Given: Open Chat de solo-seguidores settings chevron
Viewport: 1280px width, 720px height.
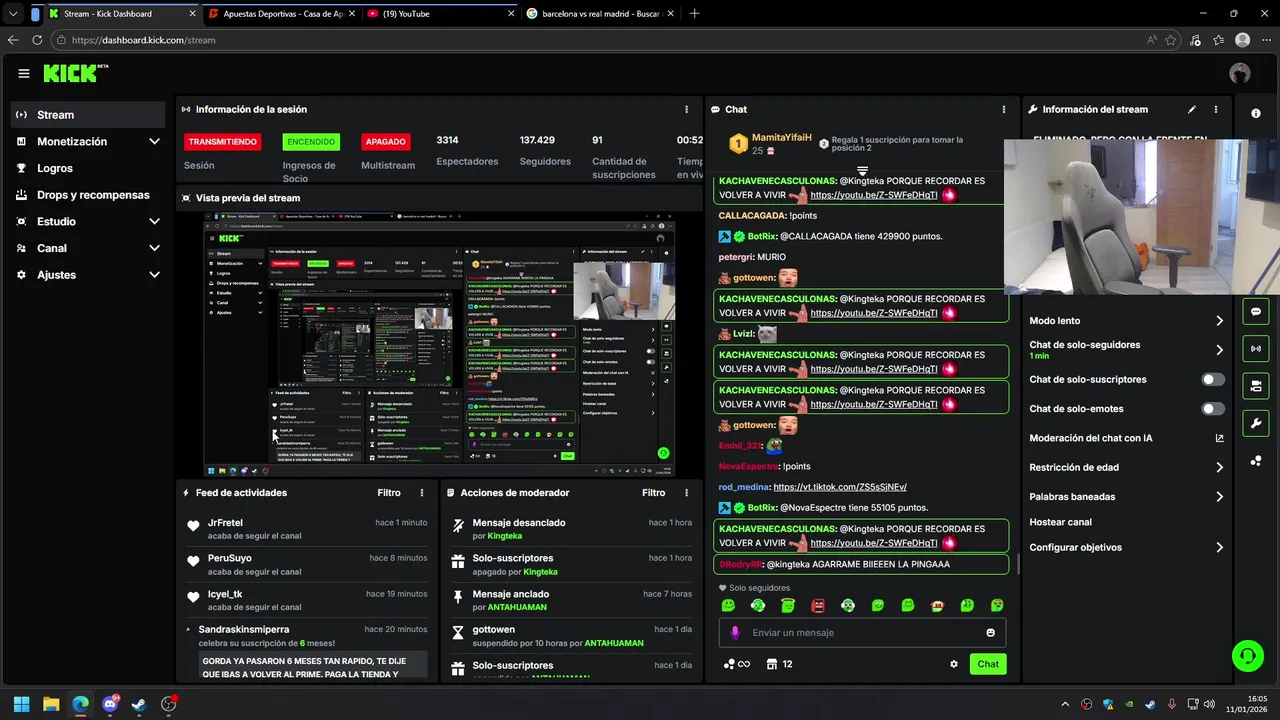Looking at the screenshot, I should point(1219,350).
